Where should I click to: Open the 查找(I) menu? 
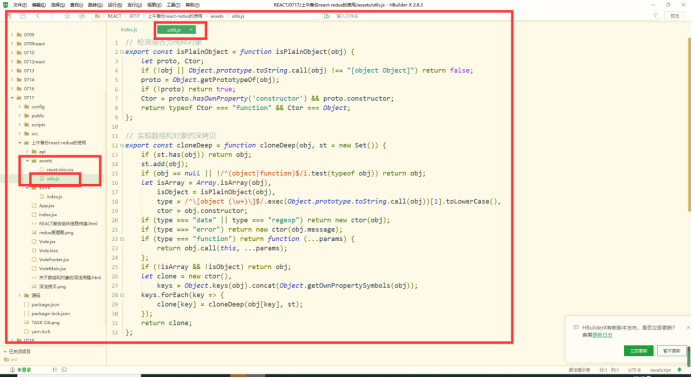[x=76, y=5]
